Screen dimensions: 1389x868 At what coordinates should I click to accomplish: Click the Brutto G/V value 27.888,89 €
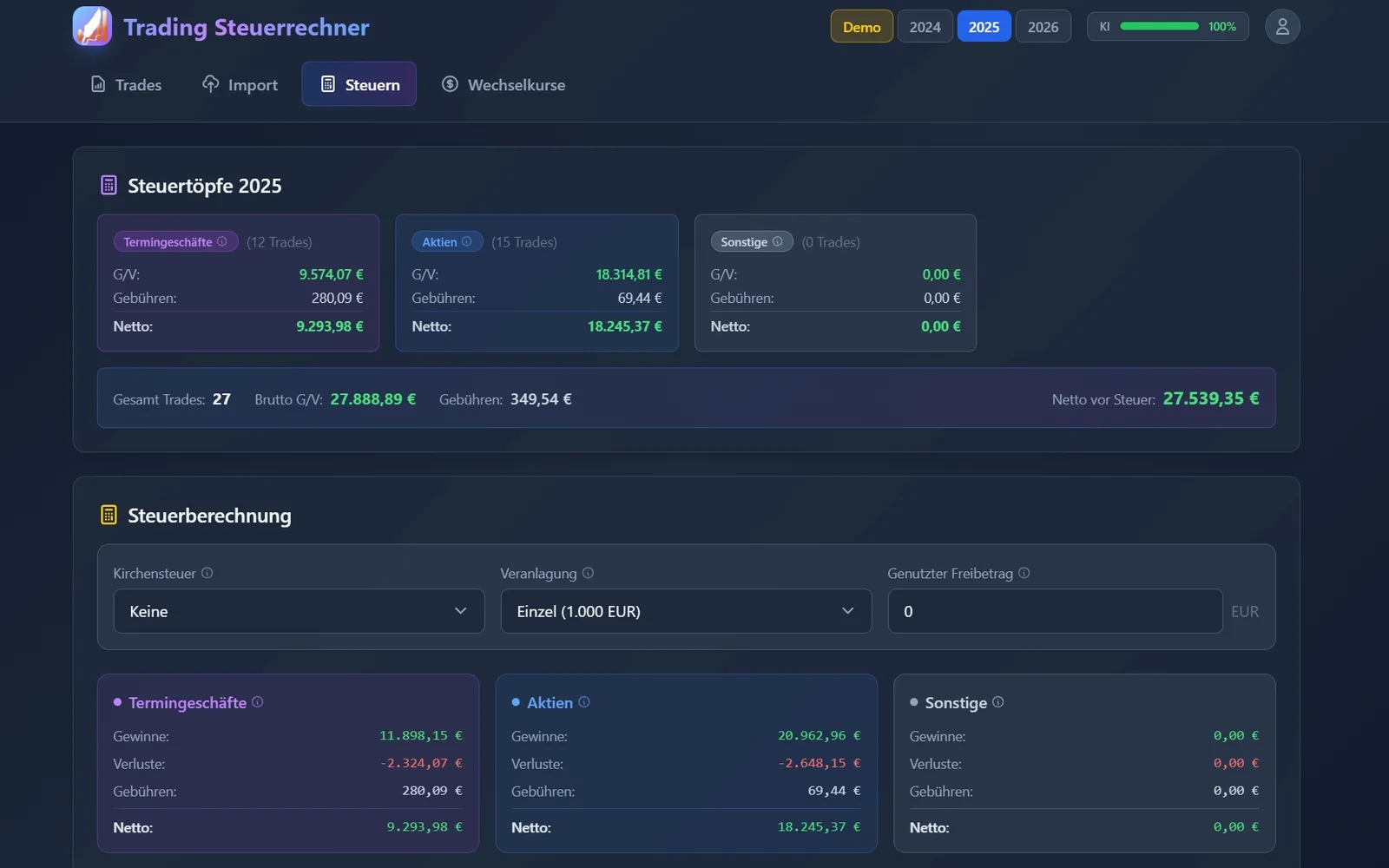[x=373, y=399]
